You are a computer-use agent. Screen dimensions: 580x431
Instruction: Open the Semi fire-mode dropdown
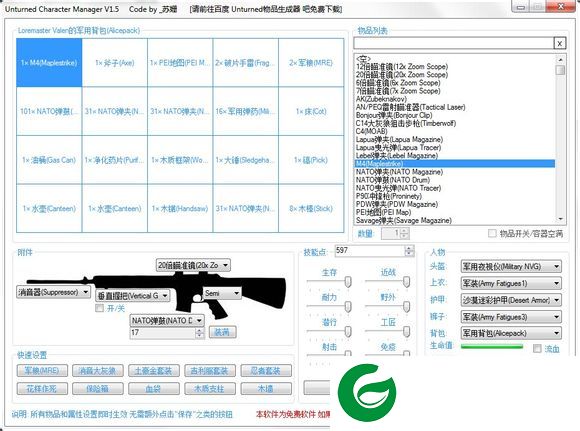222,293
